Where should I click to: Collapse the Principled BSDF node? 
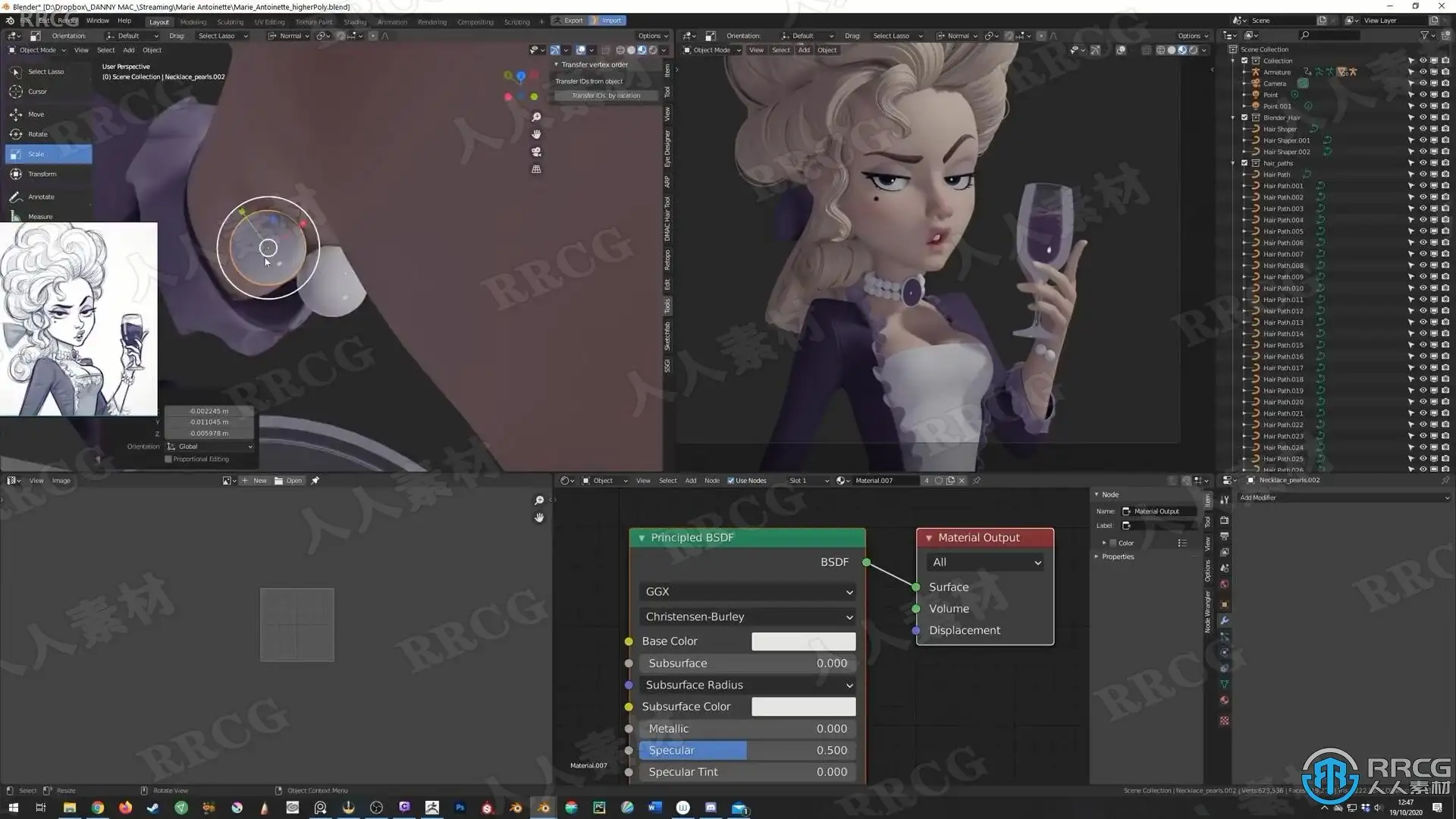pyautogui.click(x=642, y=538)
